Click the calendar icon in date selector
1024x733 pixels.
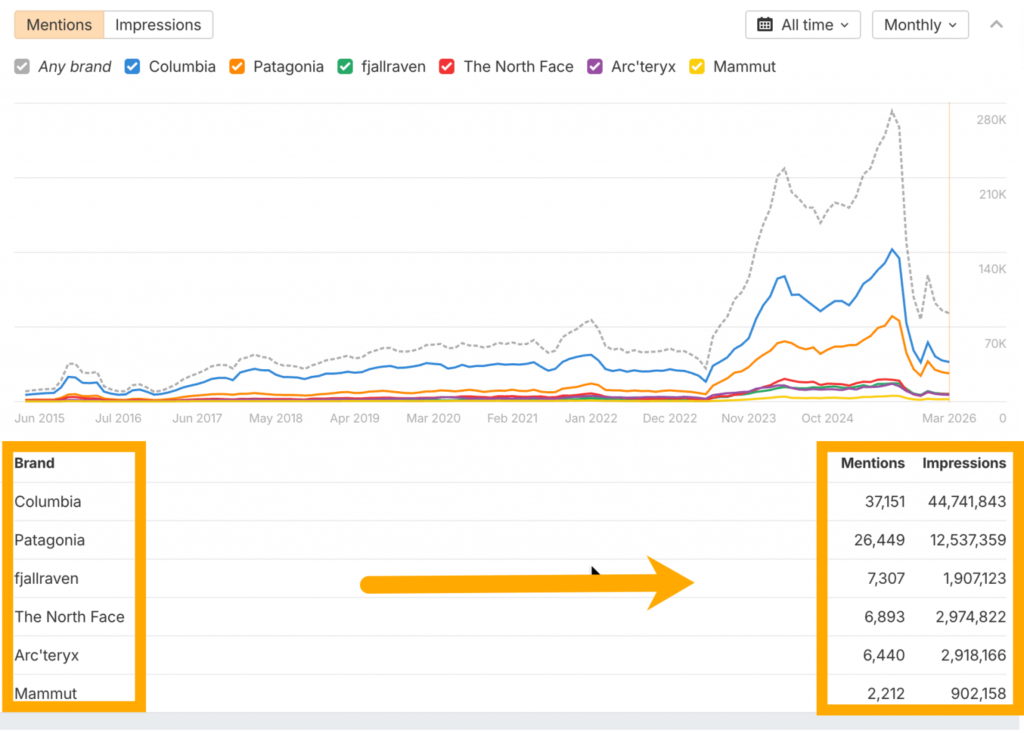pyautogui.click(x=765, y=25)
